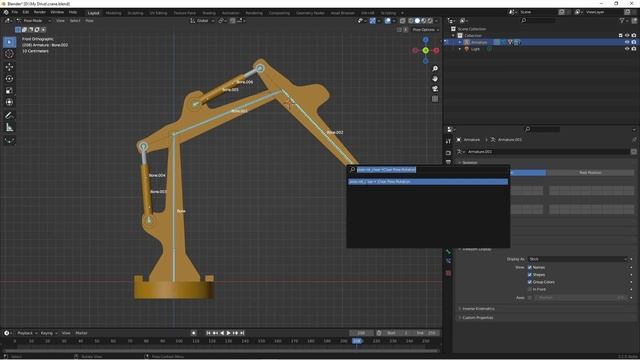The height and width of the screenshot is (360, 640).
Task: Click the timeline horizontal scrollbar
Action: click(220, 350)
